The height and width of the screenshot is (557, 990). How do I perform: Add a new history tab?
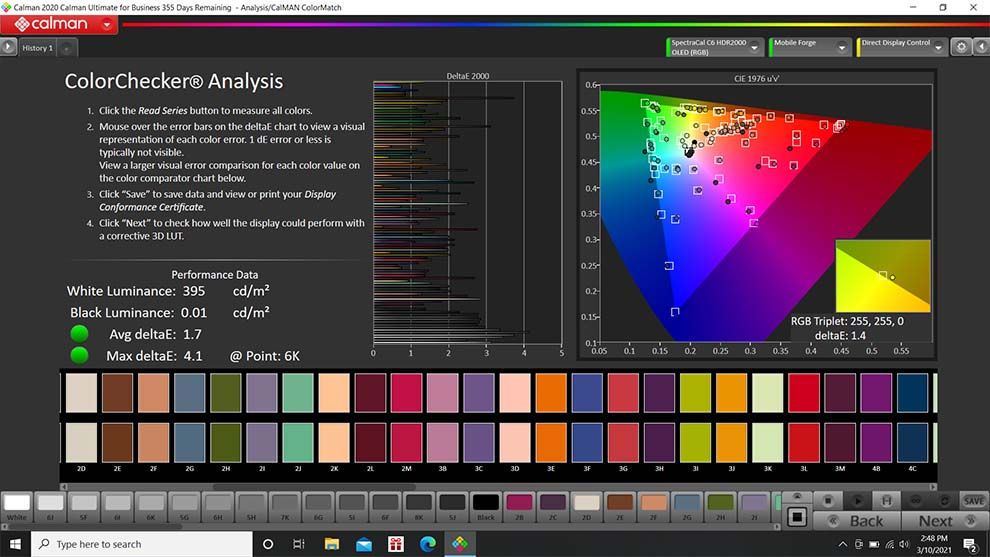(x=66, y=48)
